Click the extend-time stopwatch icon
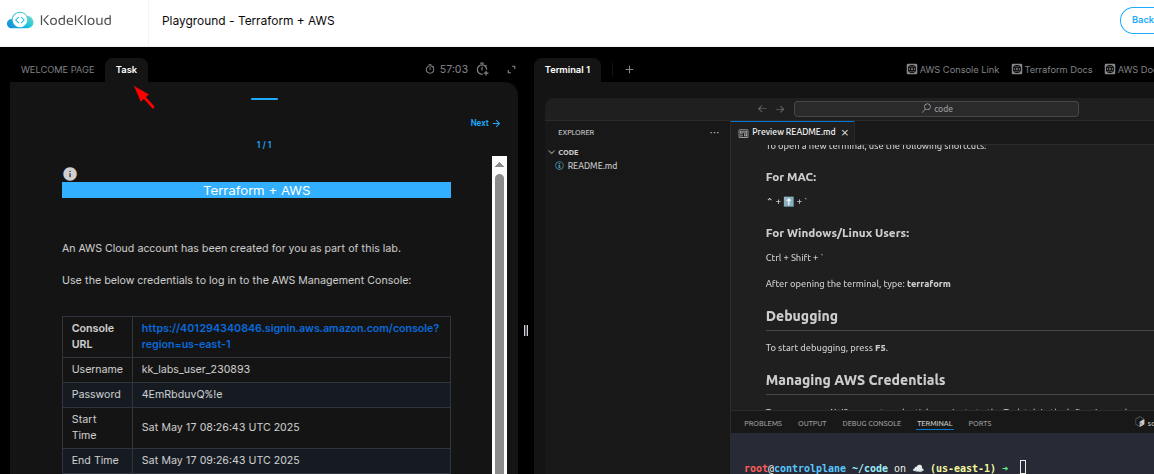Viewport: 1154px width, 474px height. click(x=483, y=69)
